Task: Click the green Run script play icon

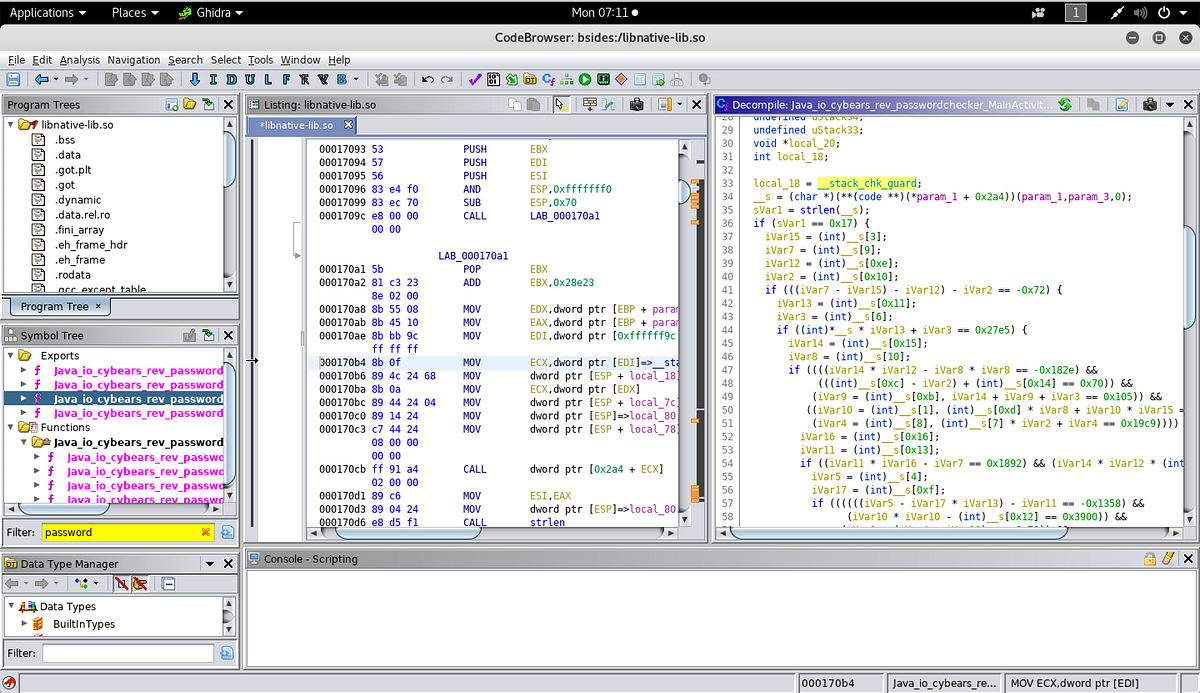Action: click(x=585, y=79)
